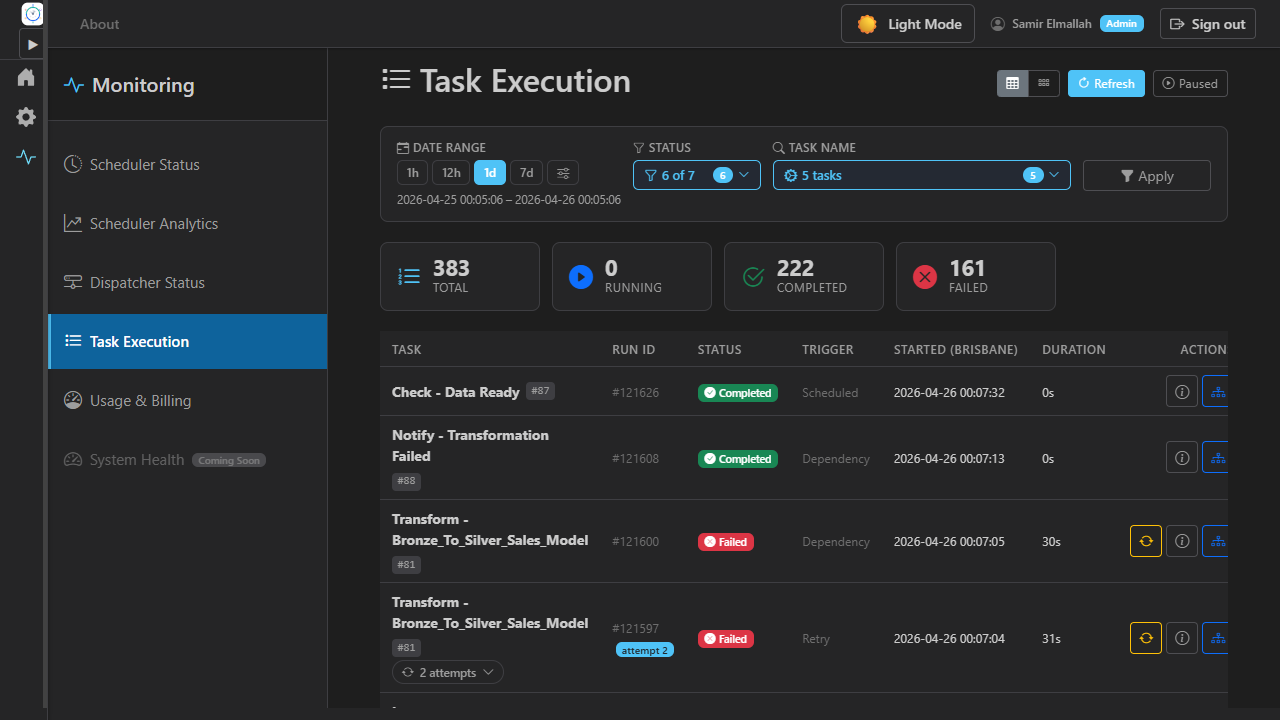Sort by the Duration column header
This screenshot has height=720, width=1280.
[1074, 349]
